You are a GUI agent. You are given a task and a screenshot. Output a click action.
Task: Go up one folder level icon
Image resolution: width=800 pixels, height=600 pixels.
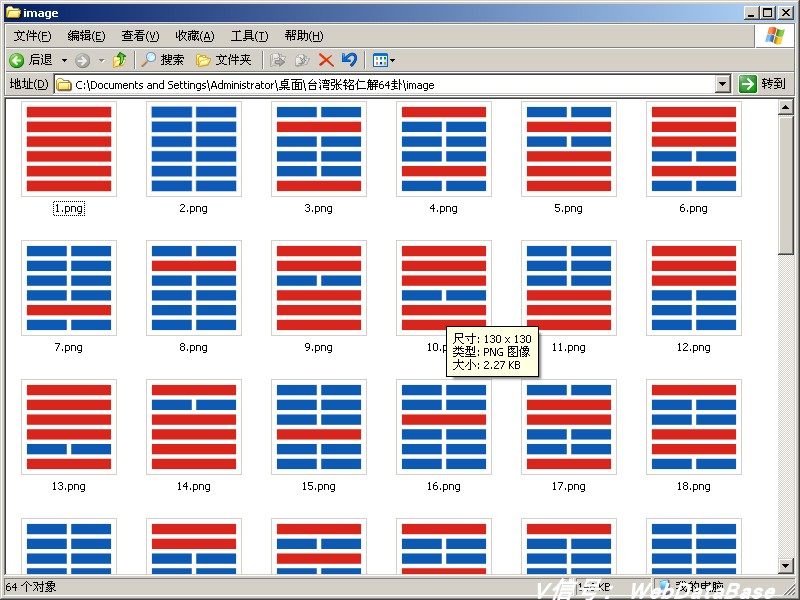119,60
